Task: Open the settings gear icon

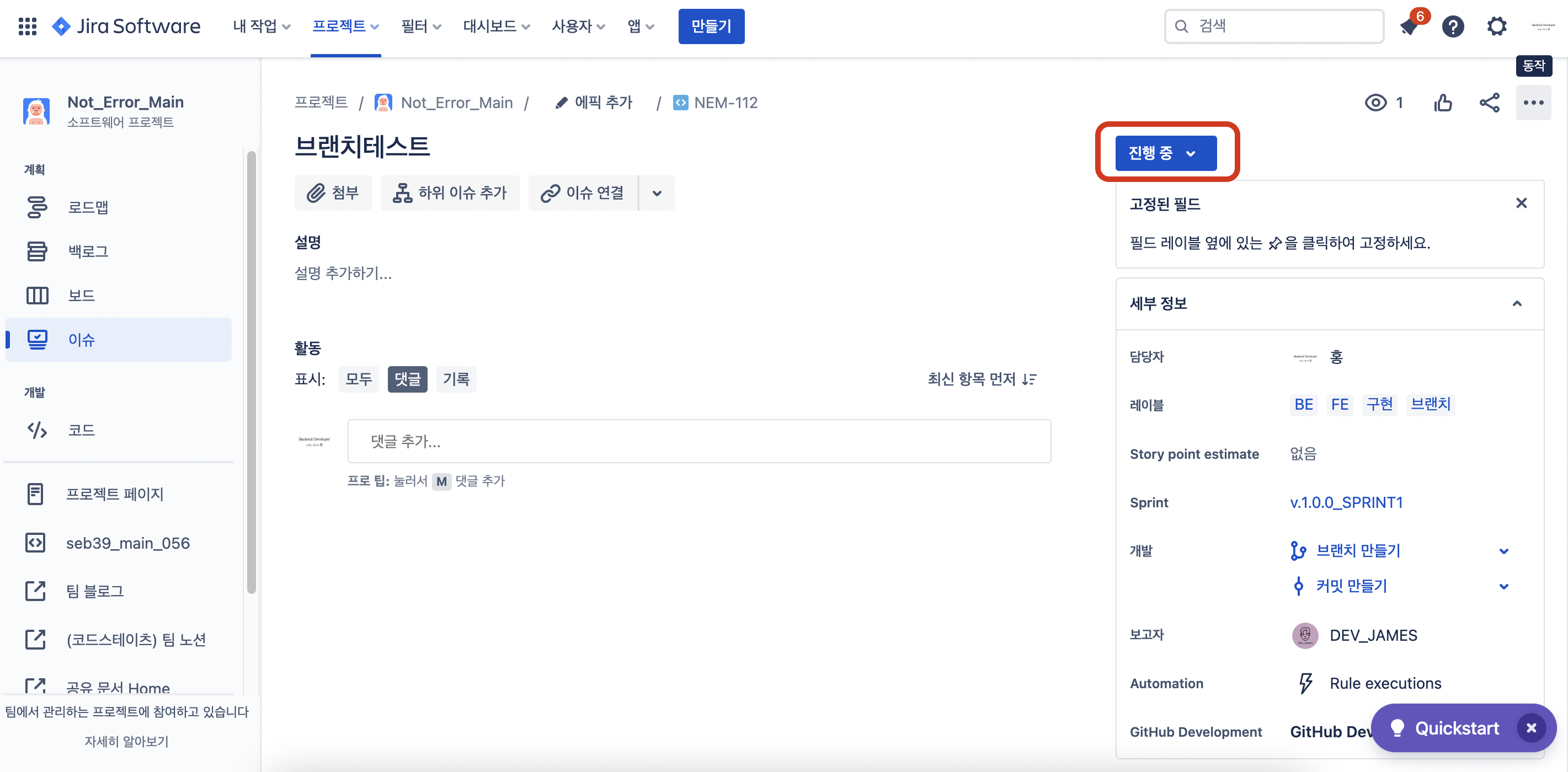Action: (1496, 26)
